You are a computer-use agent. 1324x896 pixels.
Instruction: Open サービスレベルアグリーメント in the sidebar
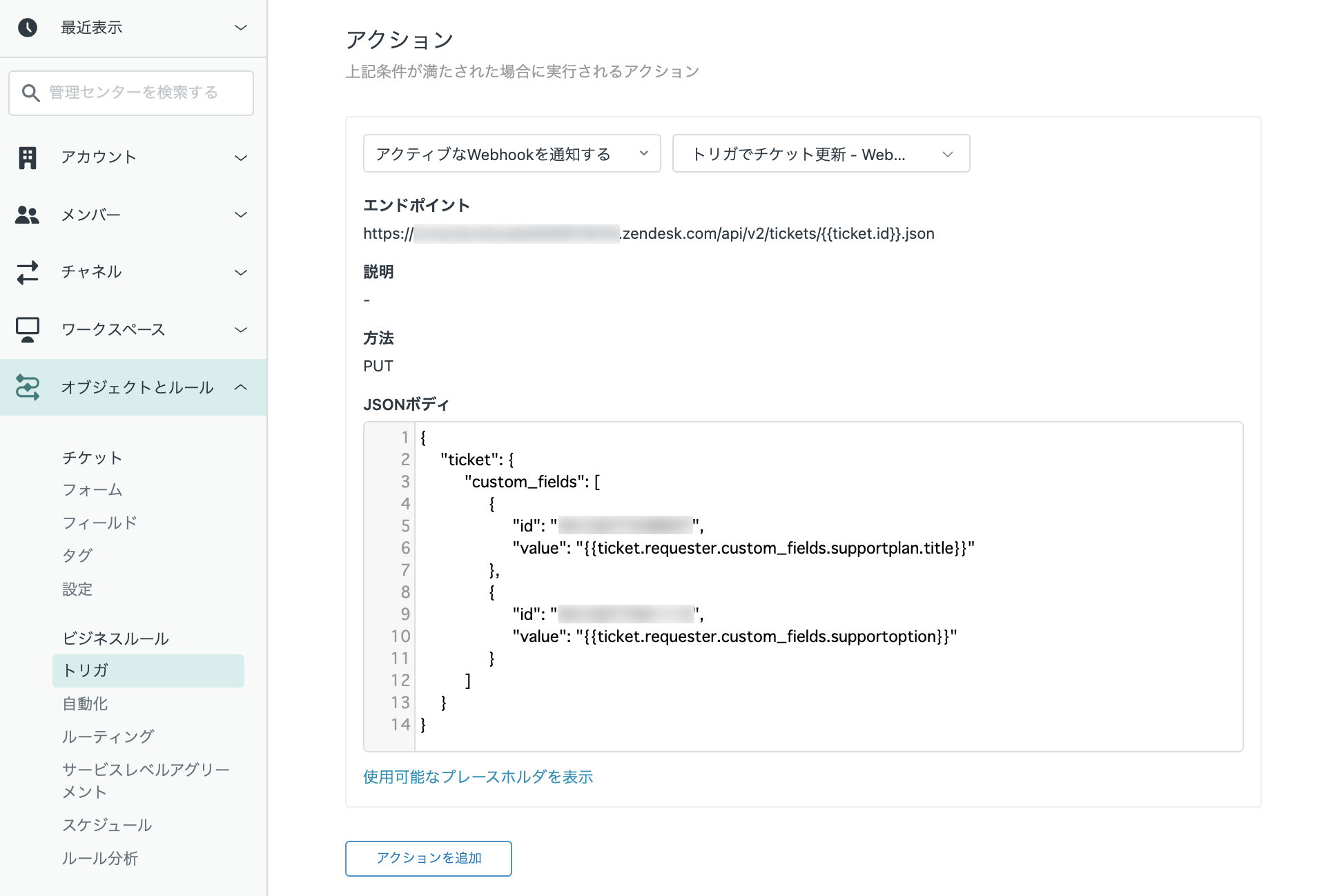click(146, 781)
